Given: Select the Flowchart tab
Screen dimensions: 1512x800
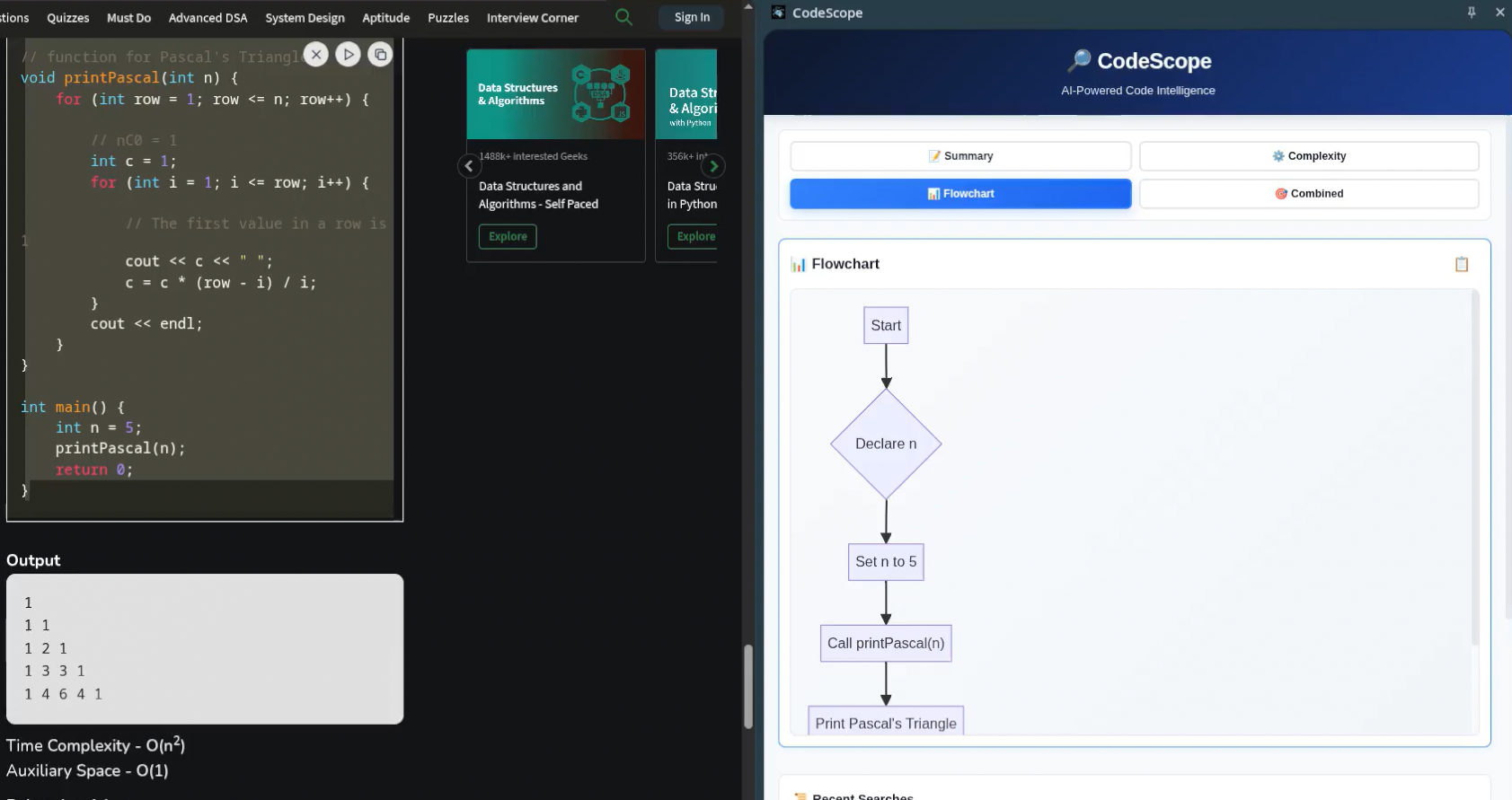Looking at the screenshot, I should (x=960, y=194).
